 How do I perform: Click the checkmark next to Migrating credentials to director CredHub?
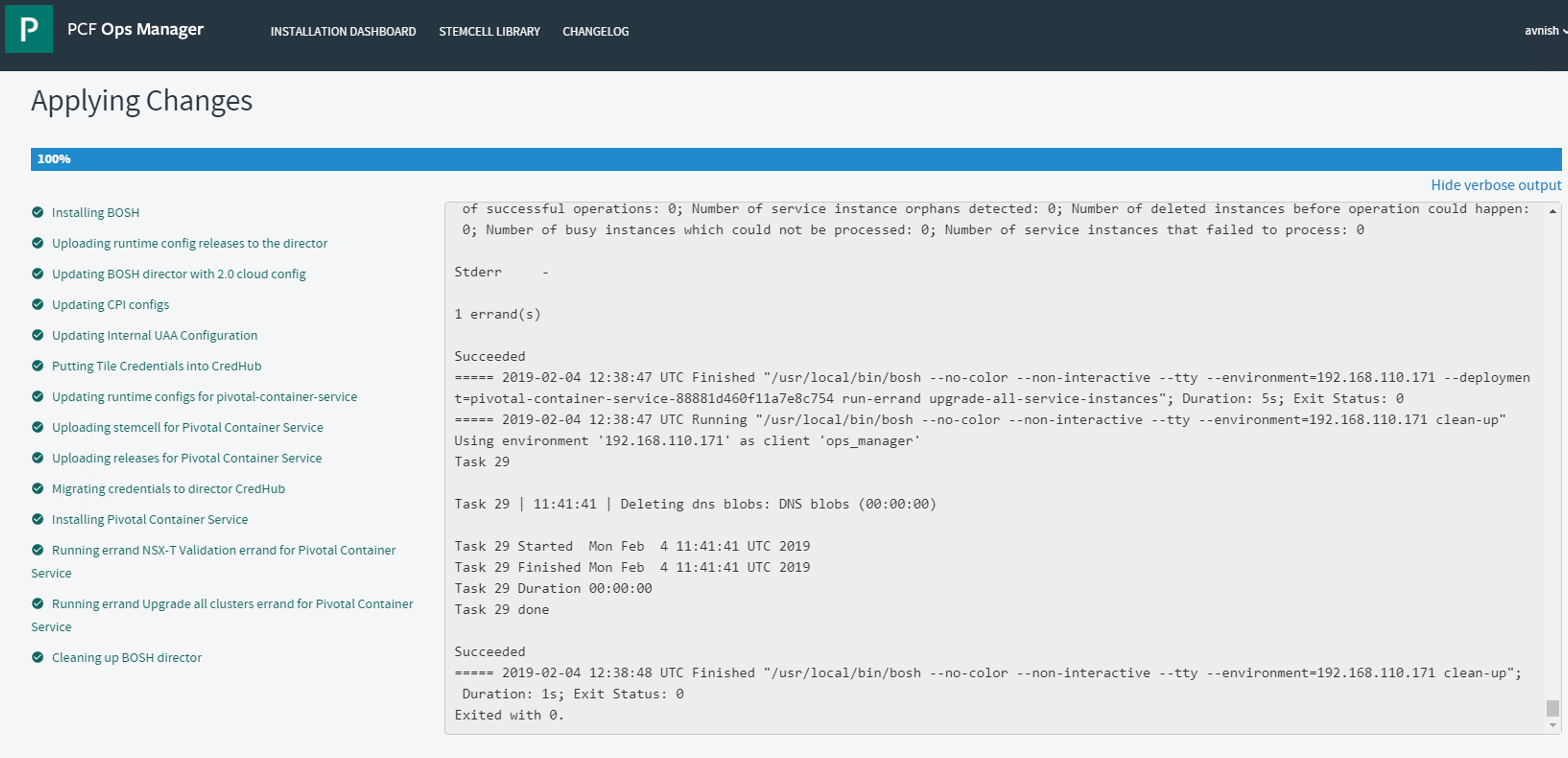[38, 488]
